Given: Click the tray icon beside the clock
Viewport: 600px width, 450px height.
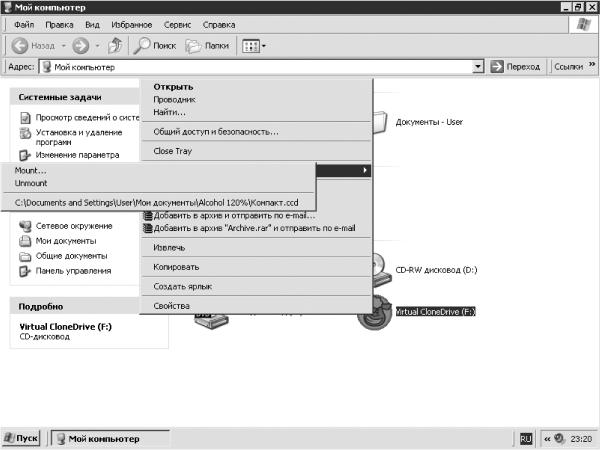Looking at the screenshot, I should (x=560, y=438).
